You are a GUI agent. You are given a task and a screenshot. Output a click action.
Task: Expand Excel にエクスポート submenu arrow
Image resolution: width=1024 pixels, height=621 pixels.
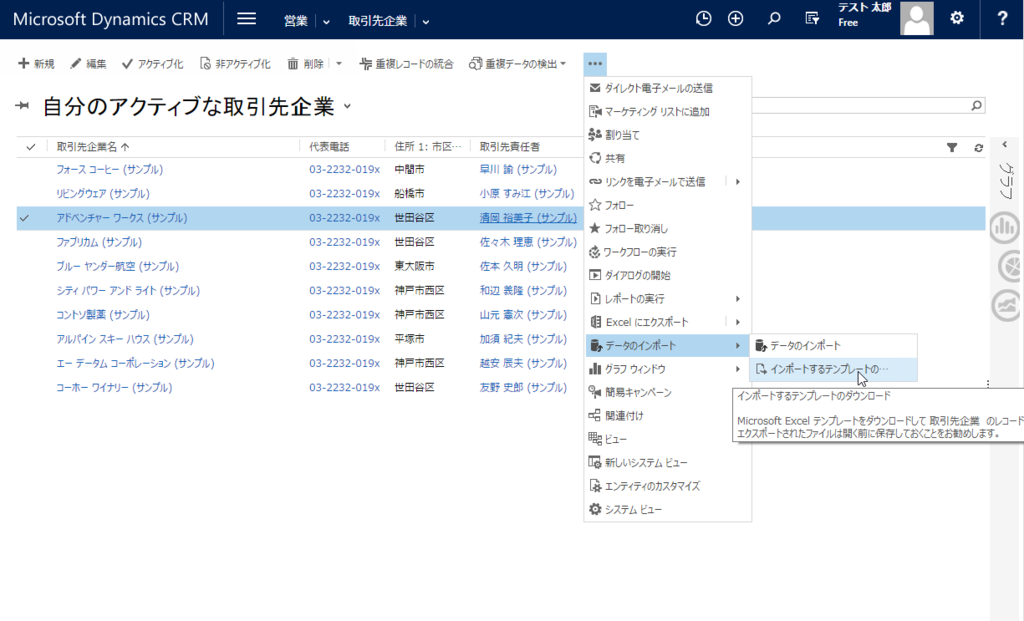click(738, 322)
